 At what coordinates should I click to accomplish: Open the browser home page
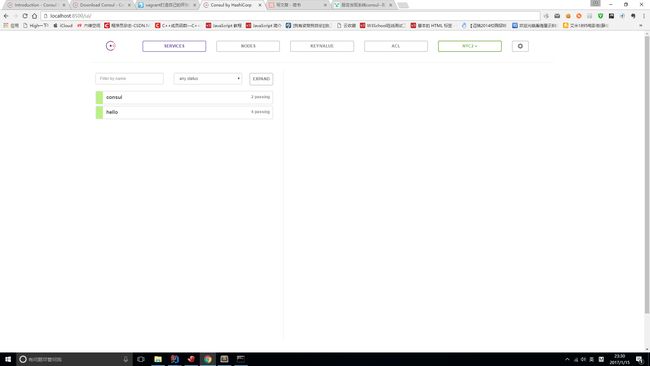tap(34, 16)
